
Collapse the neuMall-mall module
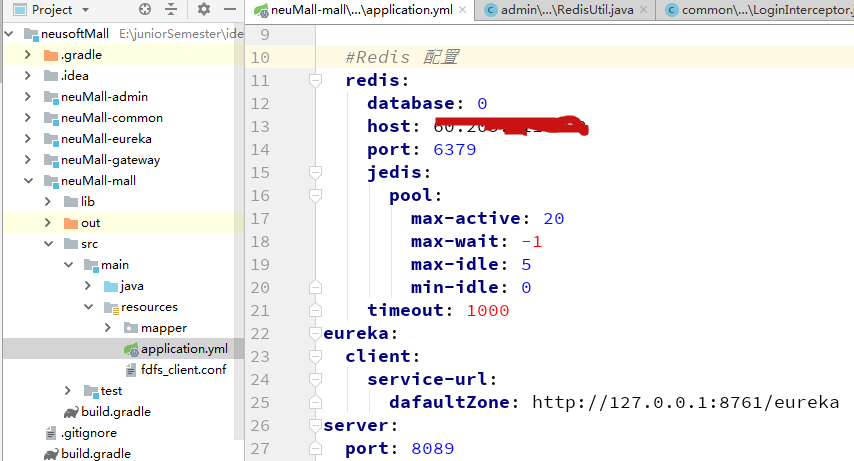coord(28,180)
